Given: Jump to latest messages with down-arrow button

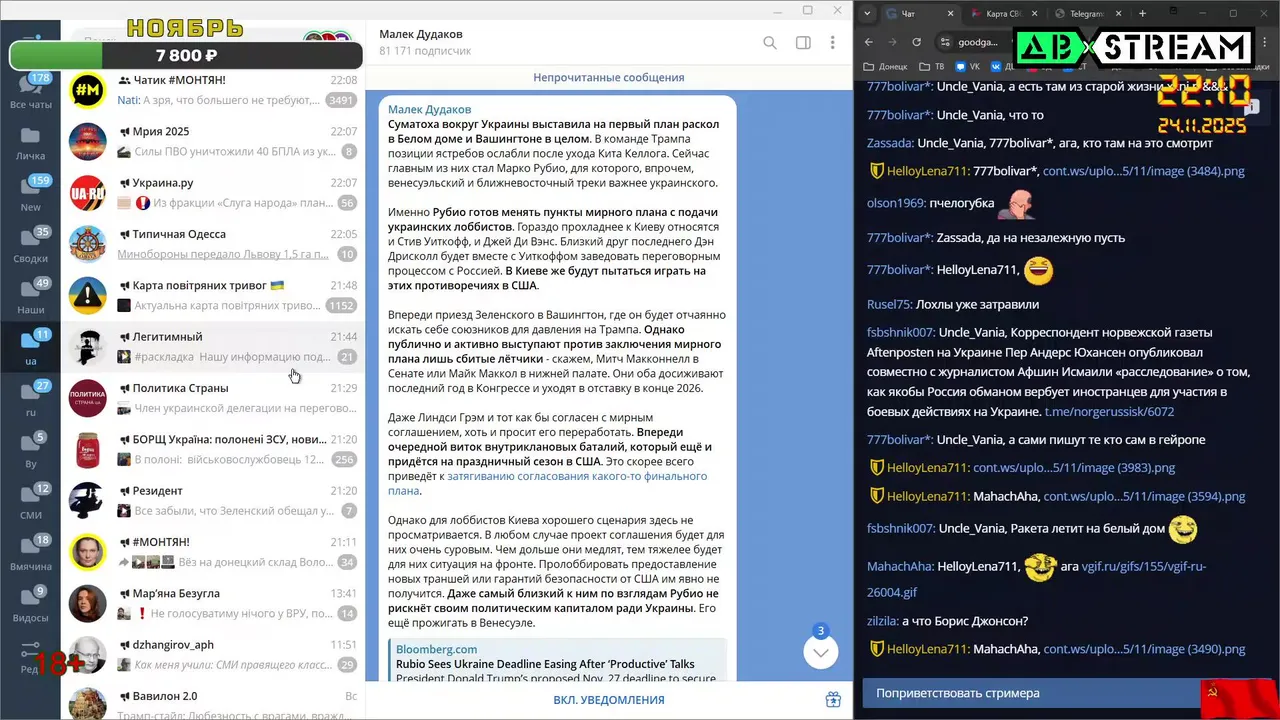Looking at the screenshot, I should coord(820,652).
